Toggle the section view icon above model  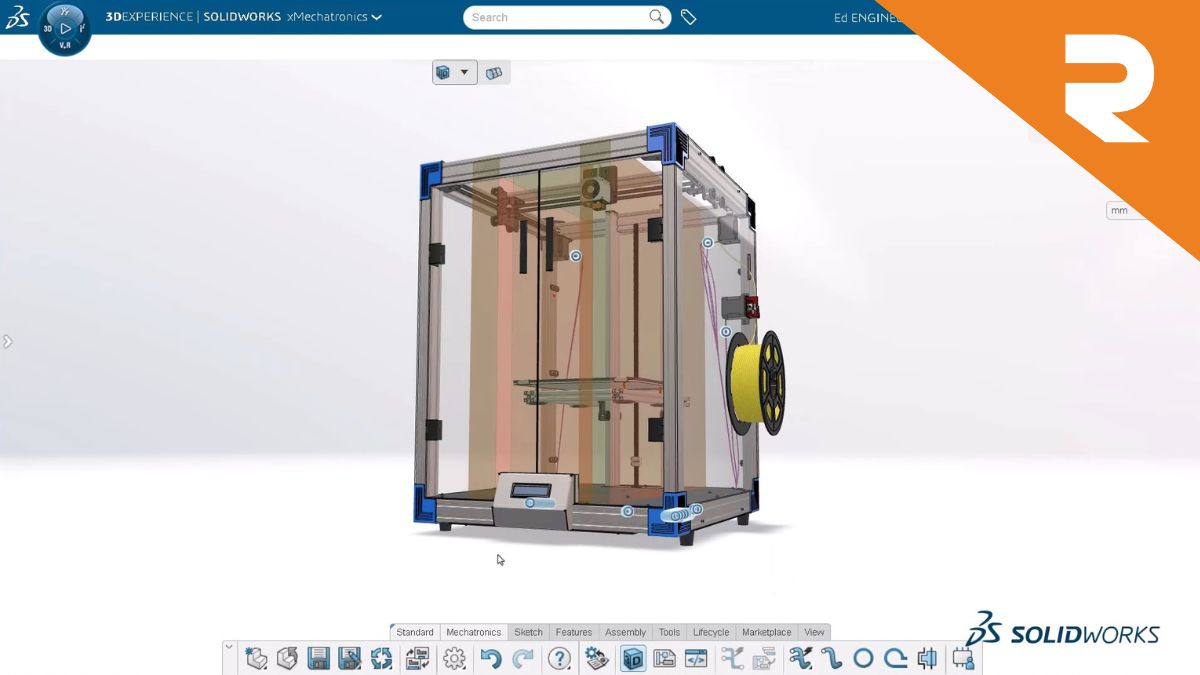coord(494,72)
